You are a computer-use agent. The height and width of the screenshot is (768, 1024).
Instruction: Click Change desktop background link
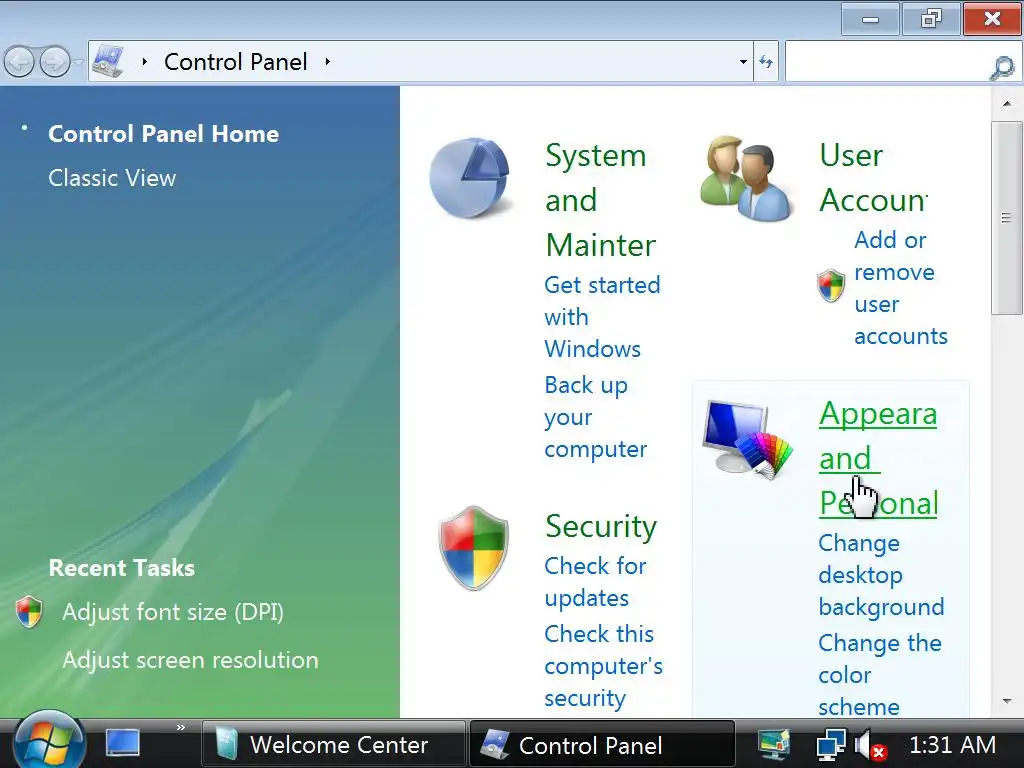pos(881,575)
